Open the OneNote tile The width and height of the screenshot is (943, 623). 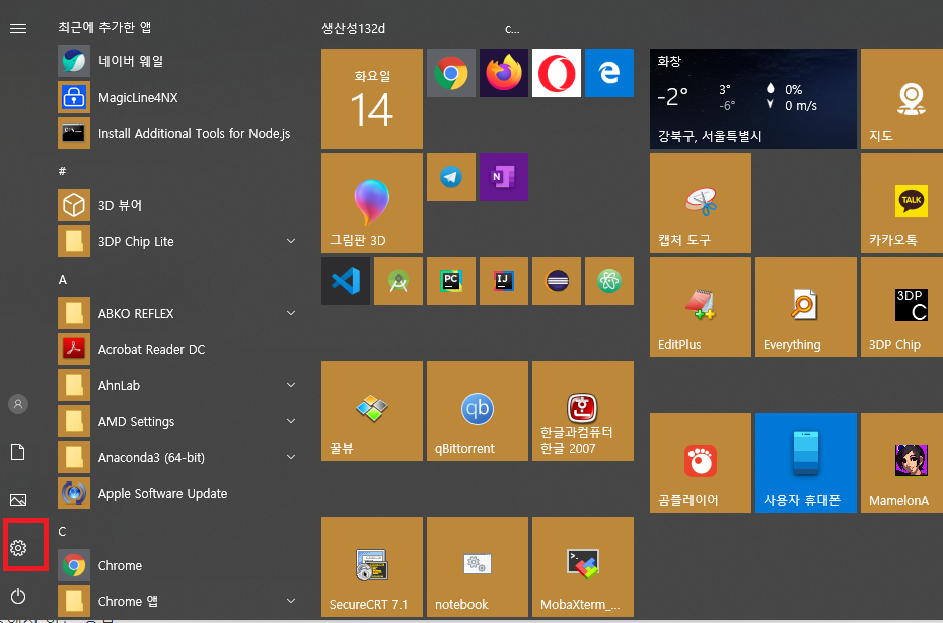pyautogui.click(x=504, y=177)
